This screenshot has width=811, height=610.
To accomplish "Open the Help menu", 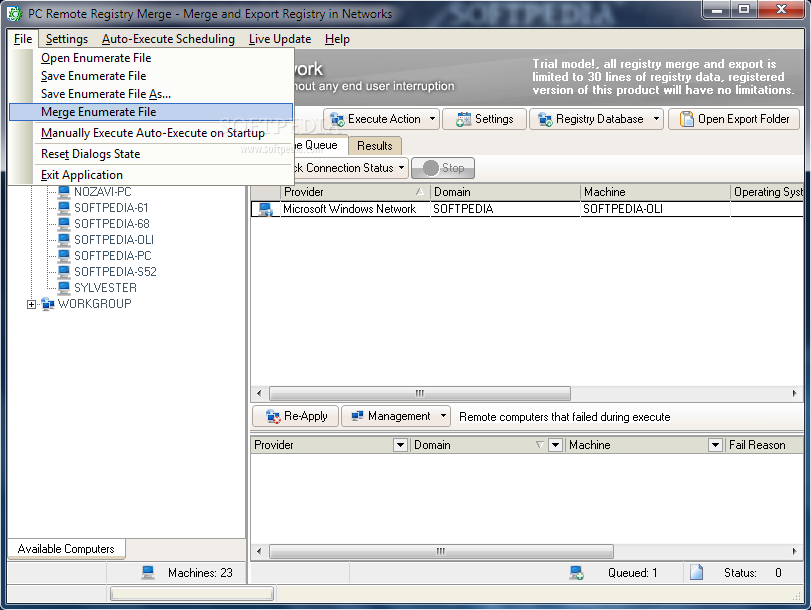I will [x=337, y=39].
